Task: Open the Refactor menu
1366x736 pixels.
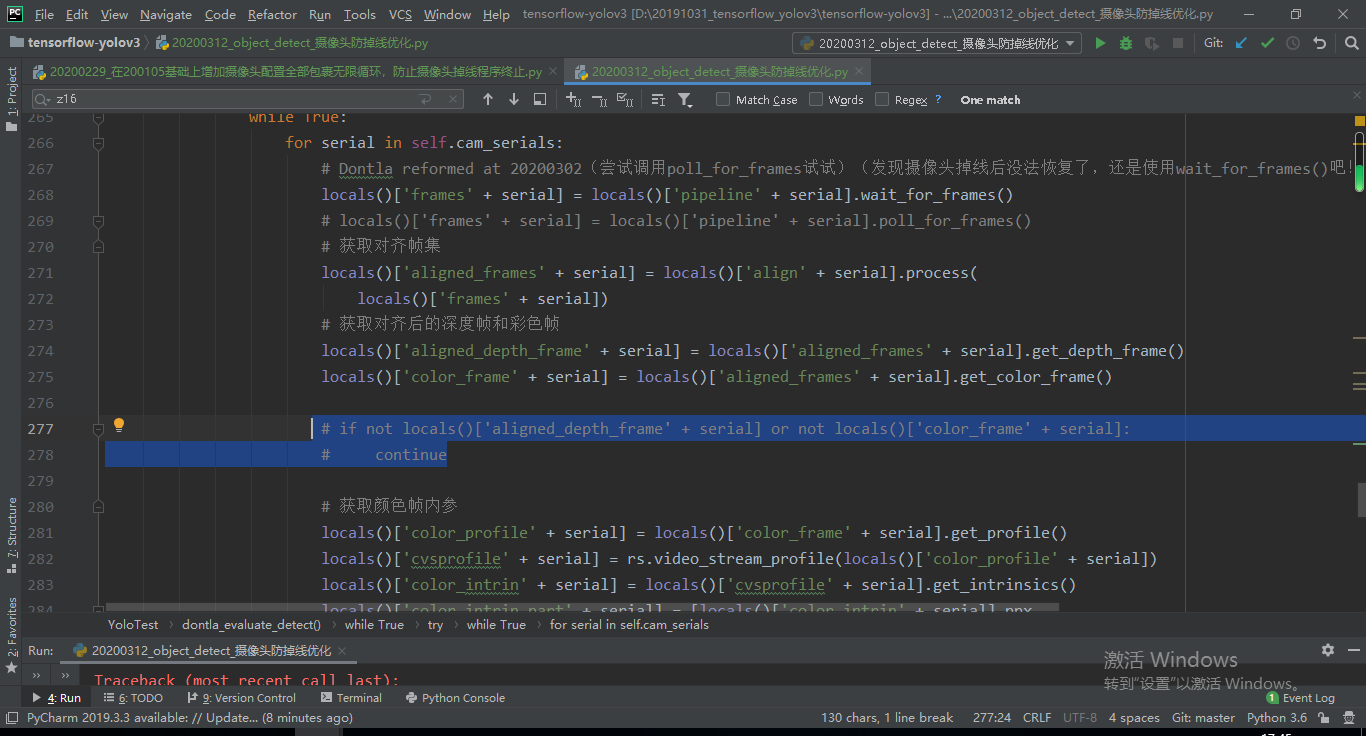Action: (x=271, y=14)
